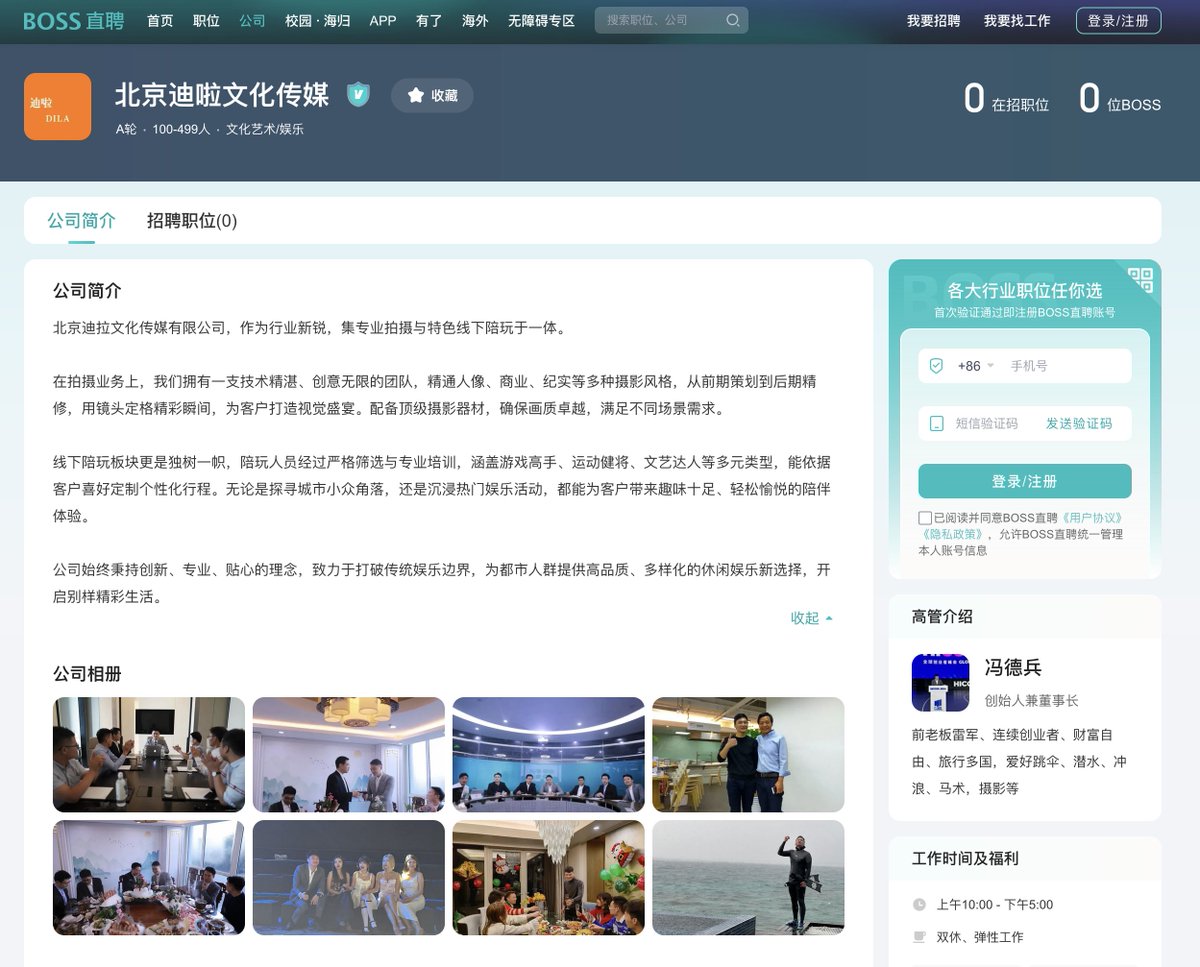Viewport: 1200px width, 967px height.
Task: Open the +86 country code dropdown
Action: click(975, 366)
